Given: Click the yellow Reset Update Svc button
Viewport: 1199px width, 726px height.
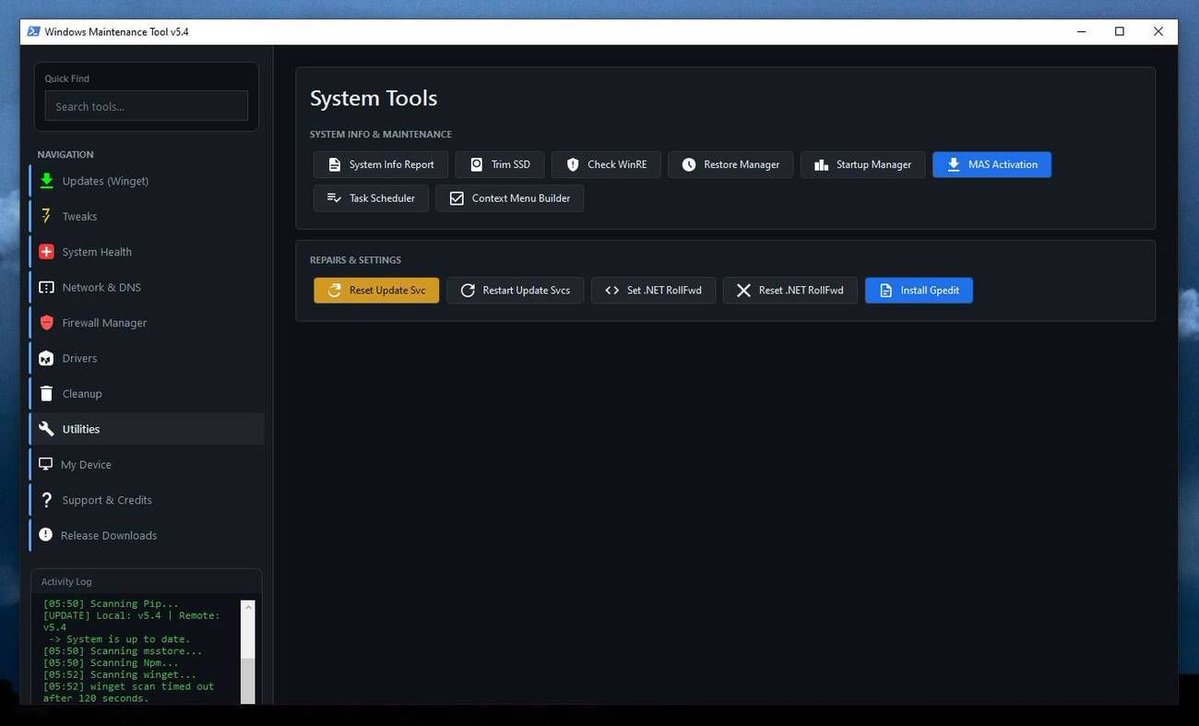Looking at the screenshot, I should (x=376, y=290).
